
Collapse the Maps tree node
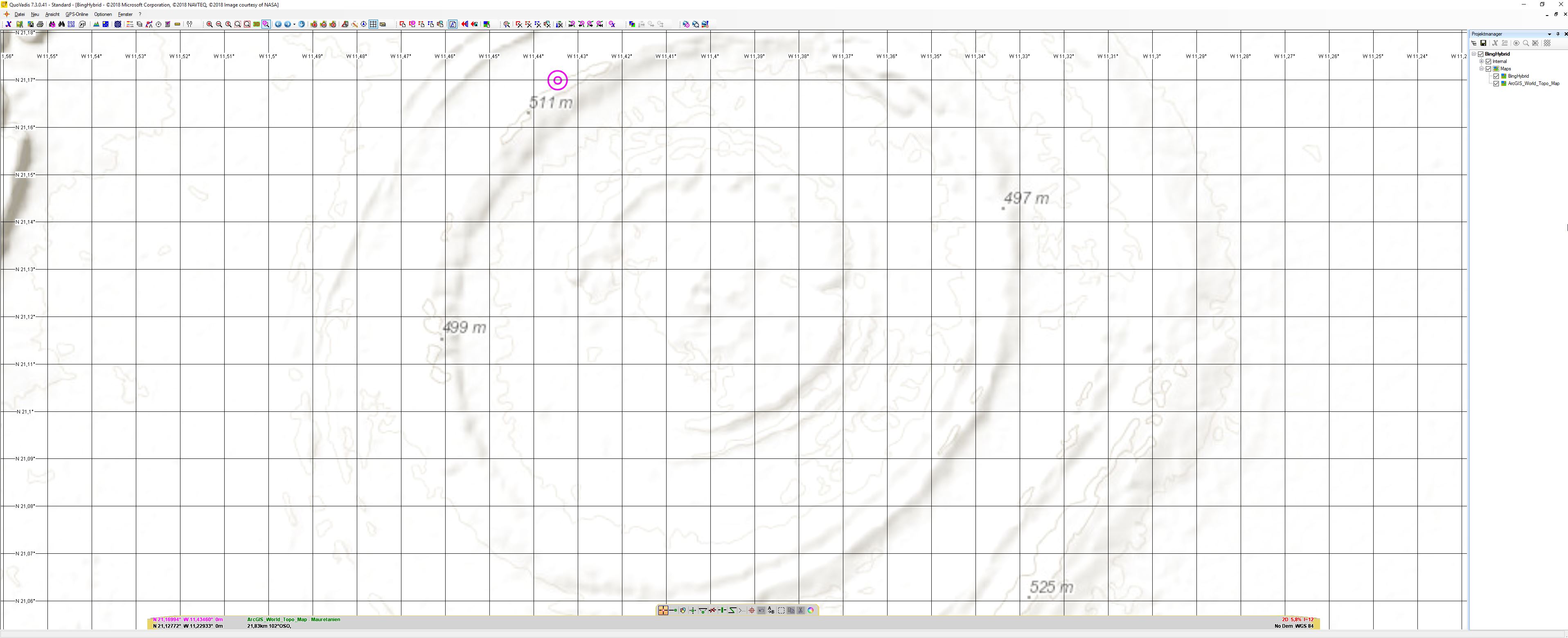click(1482, 69)
